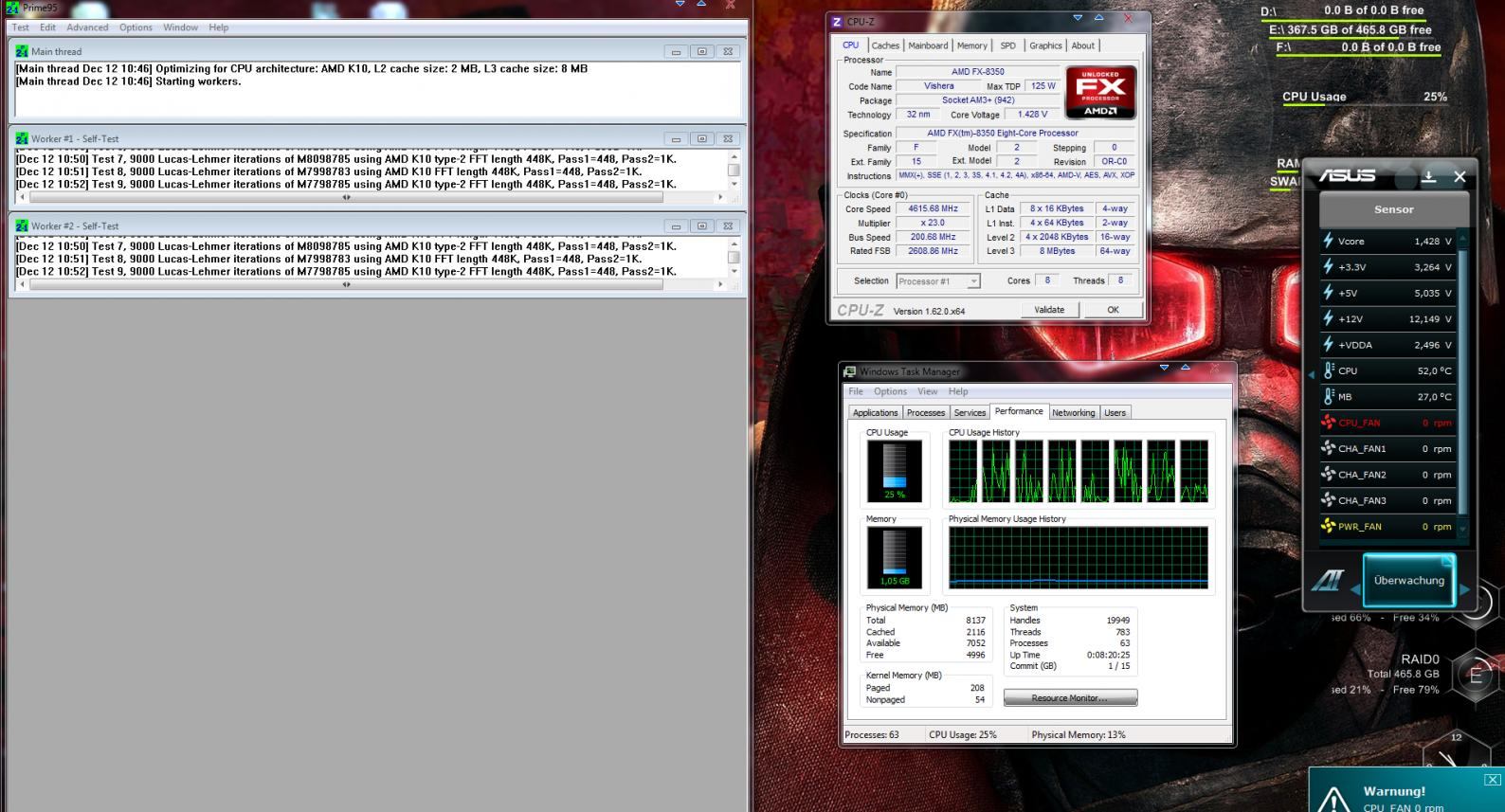Click the Core Speed value 4615.68 MHz
Screen dimensions: 1505x812
point(933,208)
